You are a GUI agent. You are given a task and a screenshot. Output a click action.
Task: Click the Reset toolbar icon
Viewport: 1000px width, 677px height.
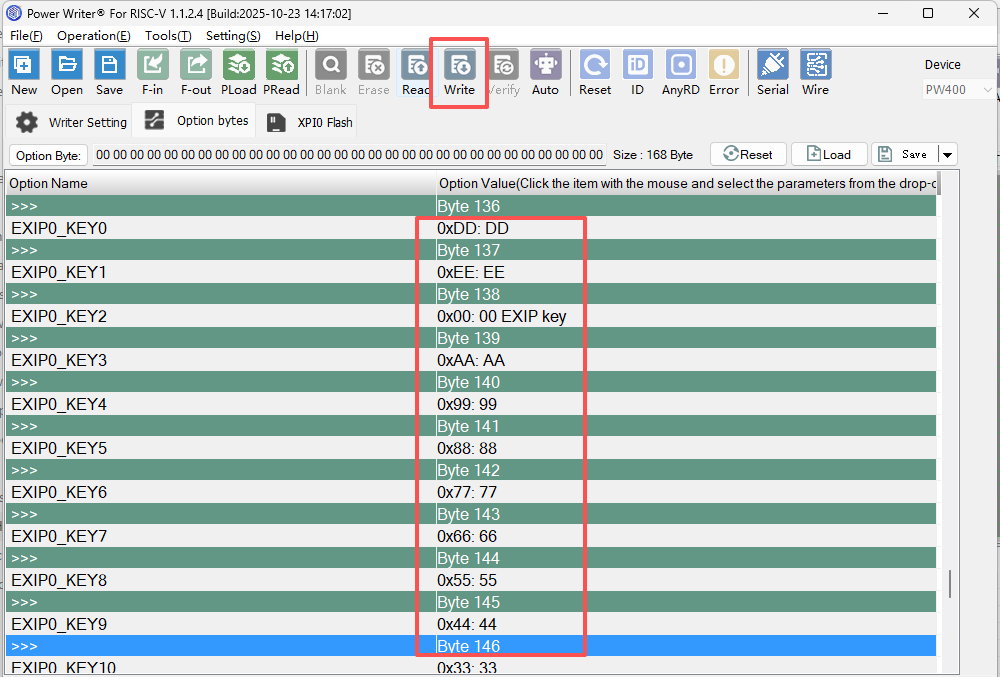595,66
